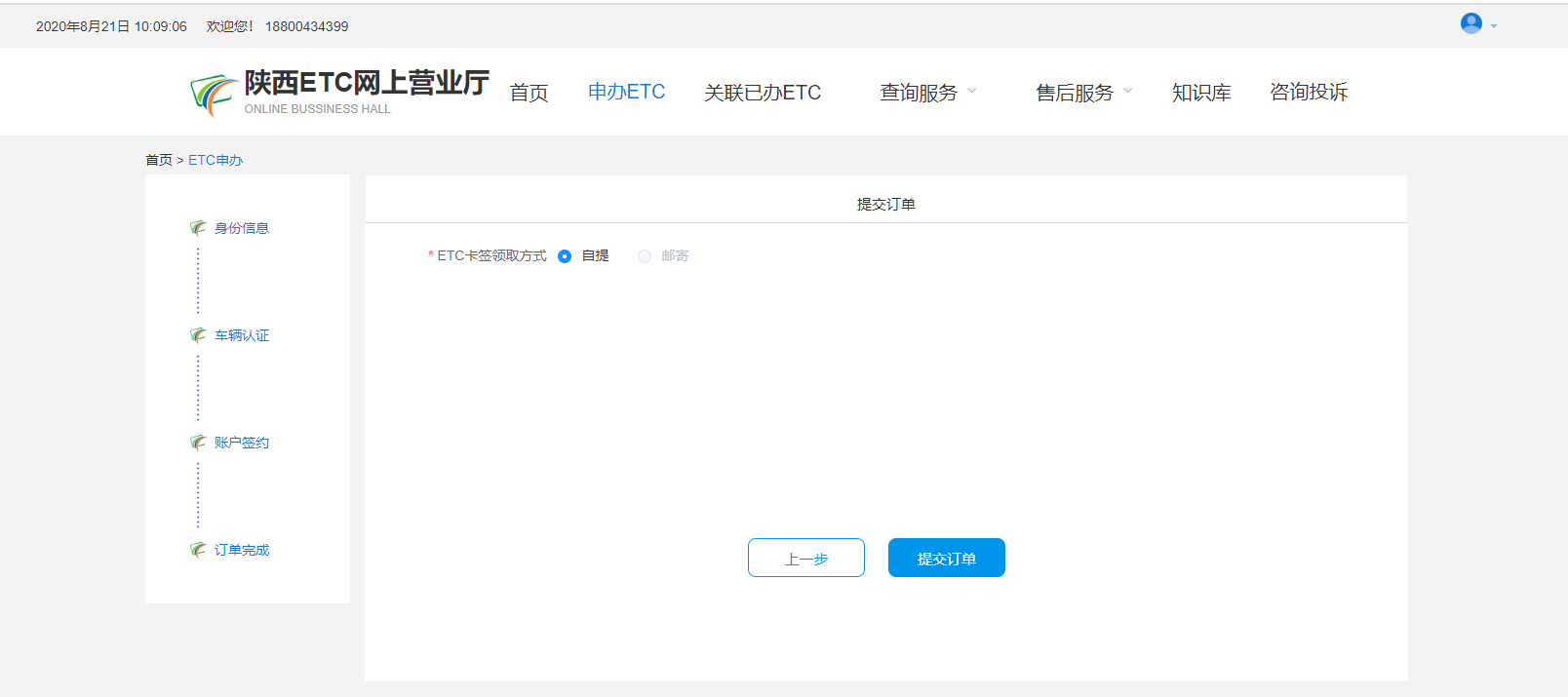Open the 知识库 navigation item
1568x697 pixels.
click(x=1200, y=93)
